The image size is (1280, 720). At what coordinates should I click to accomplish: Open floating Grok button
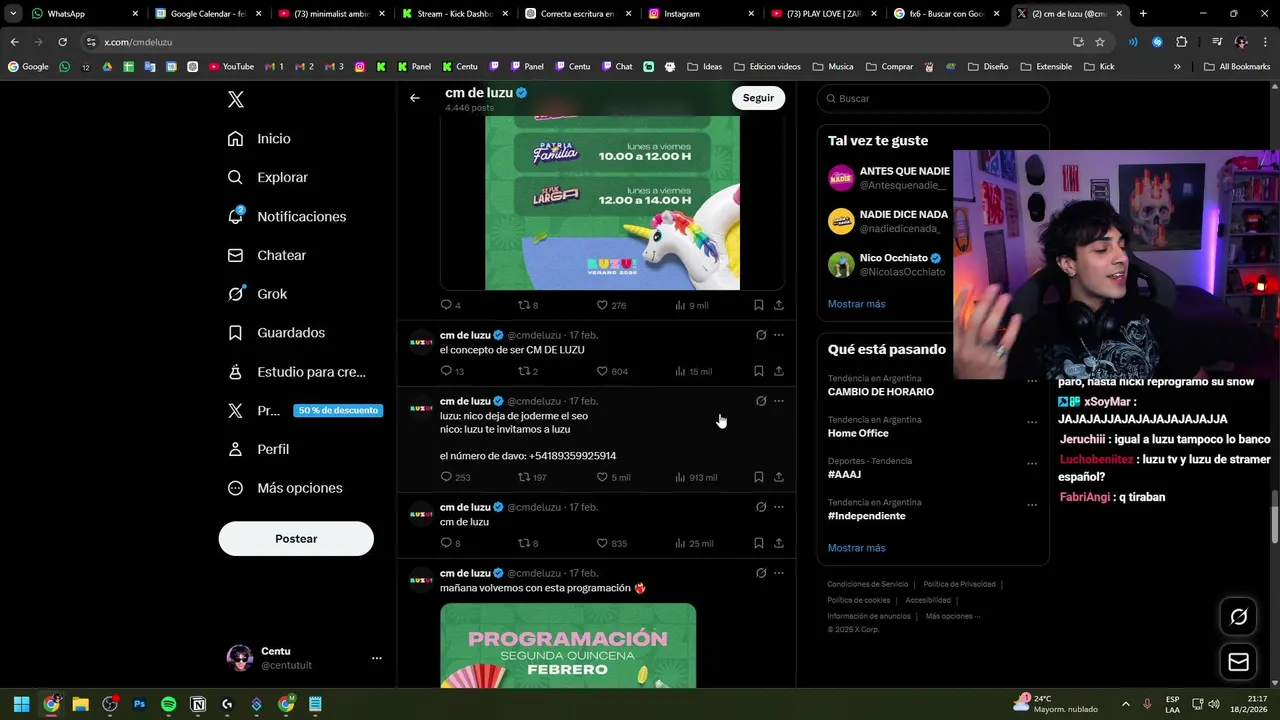tap(1238, 617)
